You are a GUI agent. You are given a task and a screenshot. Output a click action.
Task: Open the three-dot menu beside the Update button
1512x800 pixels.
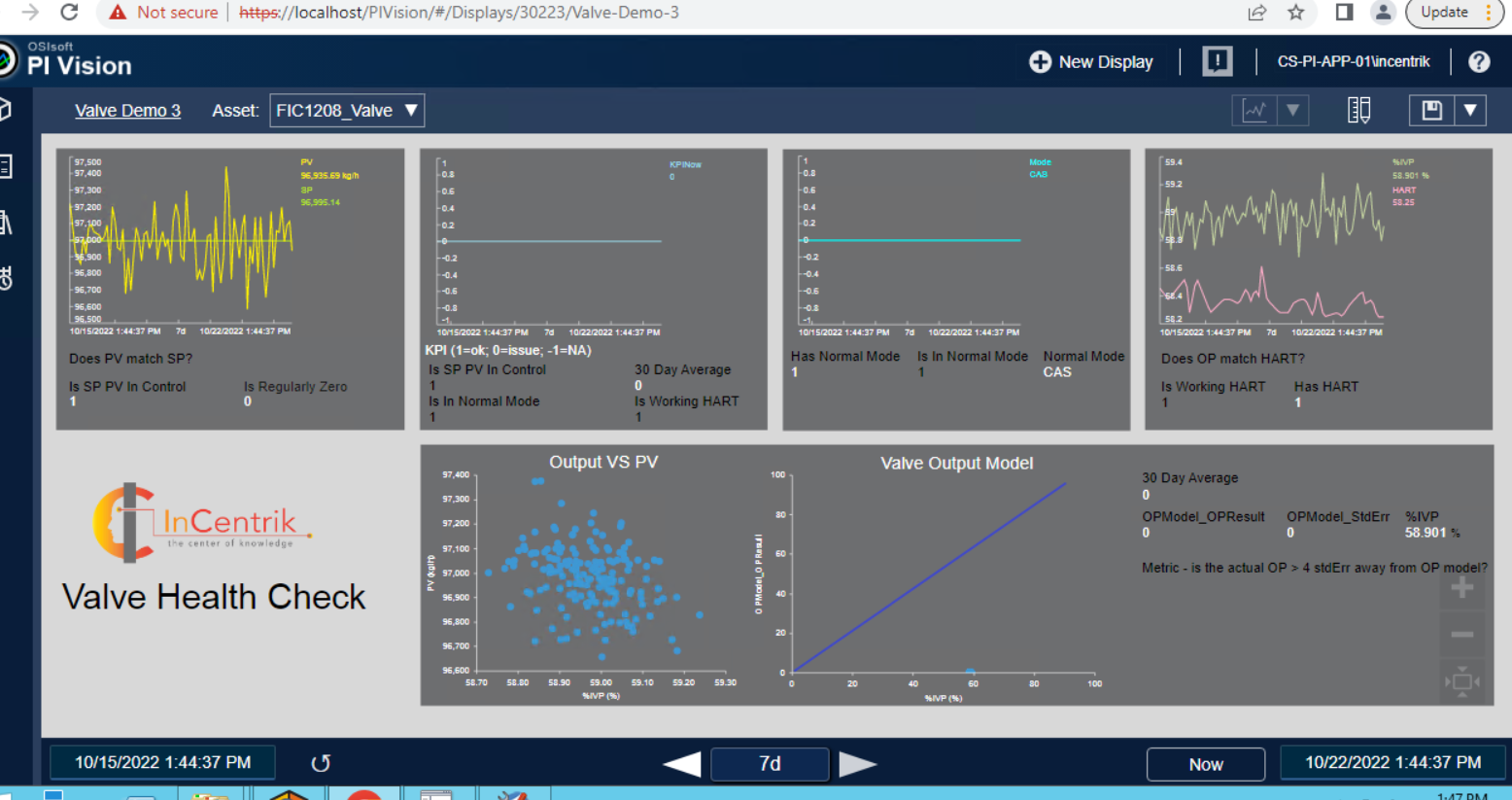click(x=1490, y=12)
